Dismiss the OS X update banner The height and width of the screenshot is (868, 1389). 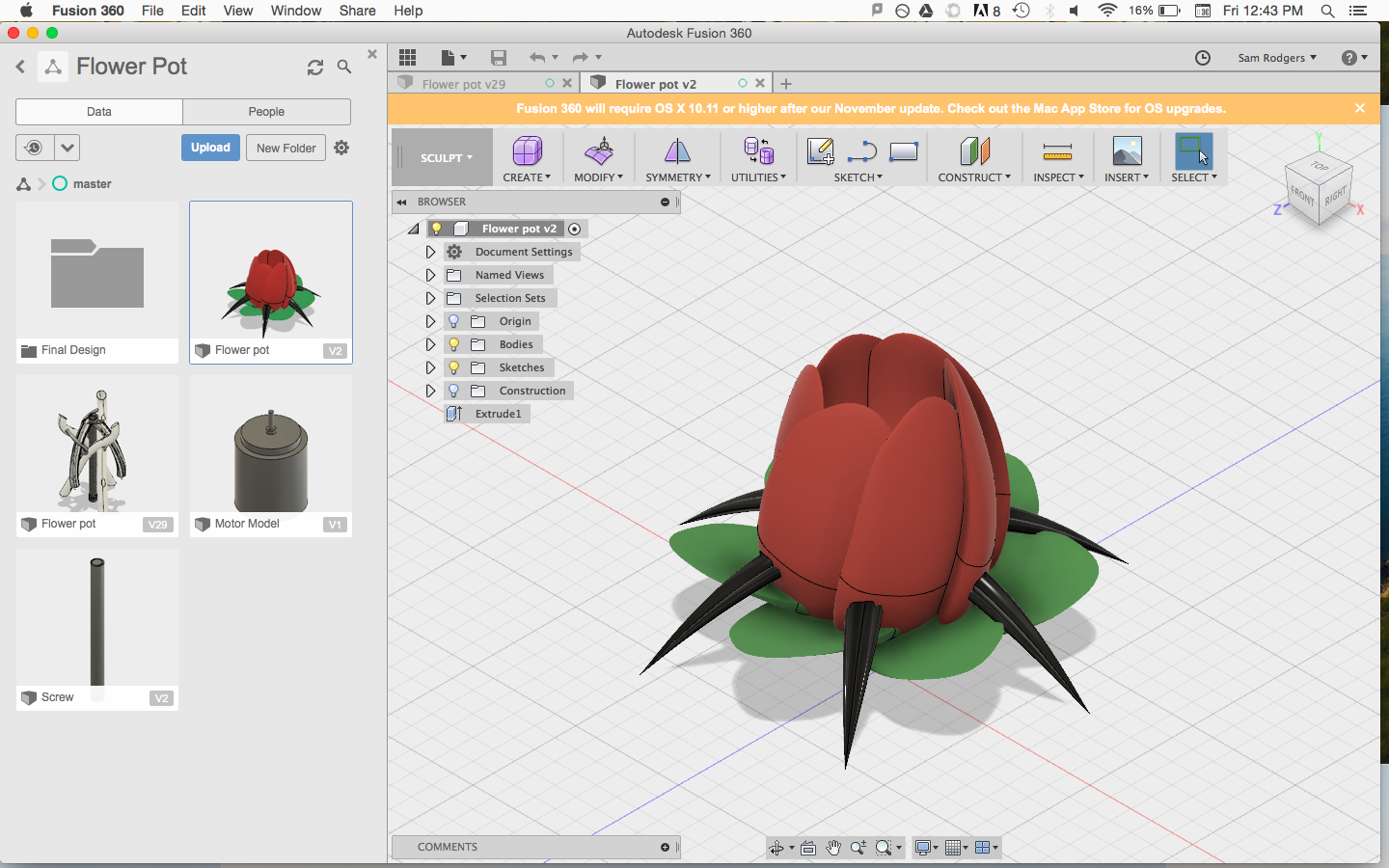tap(1360, 108)
